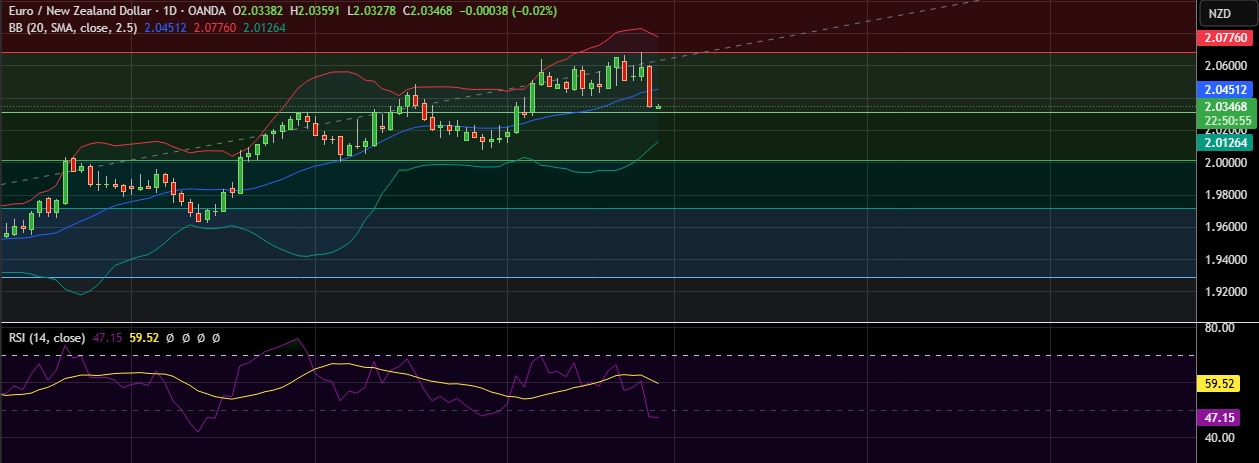
Task: Click the 1.96000 price axis label
Action: click(x=1224, y=227)
